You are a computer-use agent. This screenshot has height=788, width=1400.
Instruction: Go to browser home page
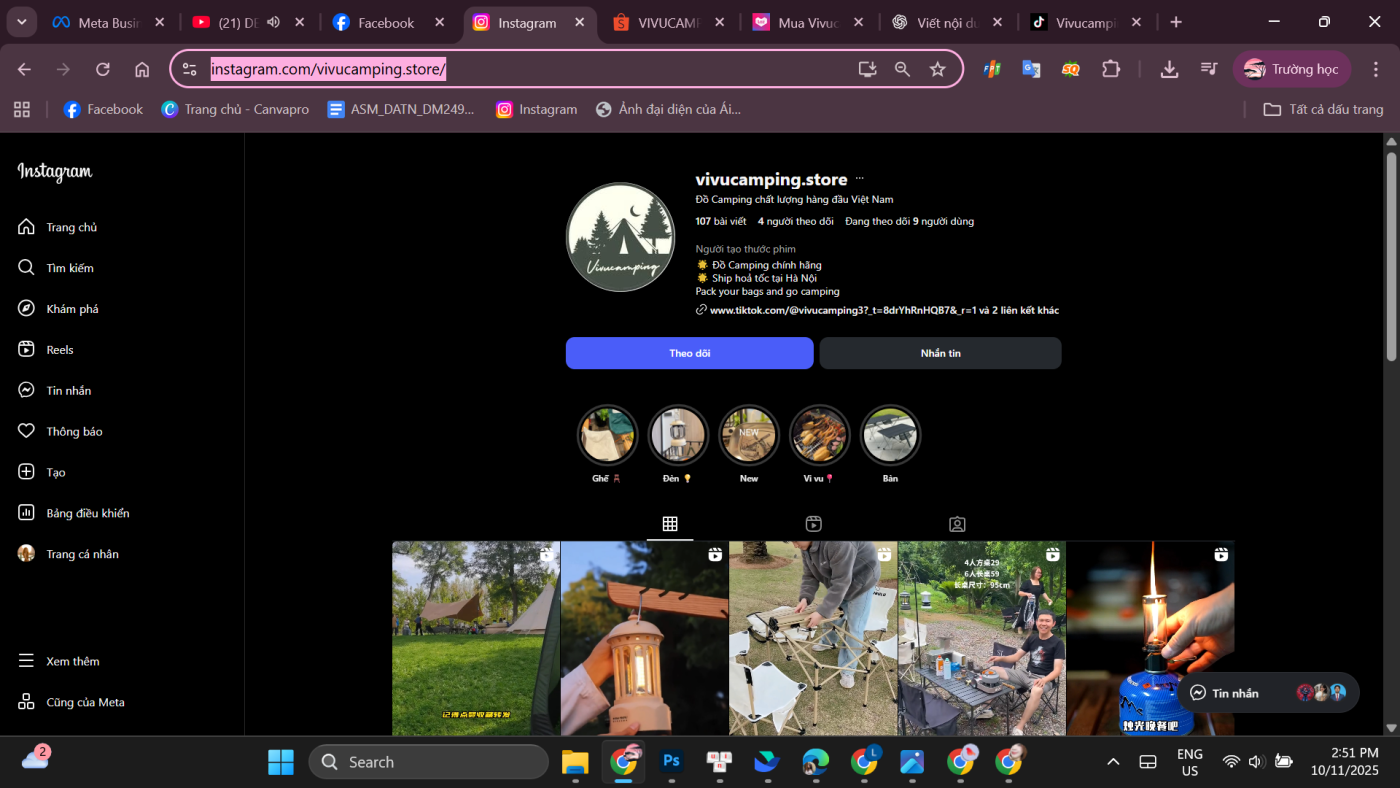(x=142, y=69)
